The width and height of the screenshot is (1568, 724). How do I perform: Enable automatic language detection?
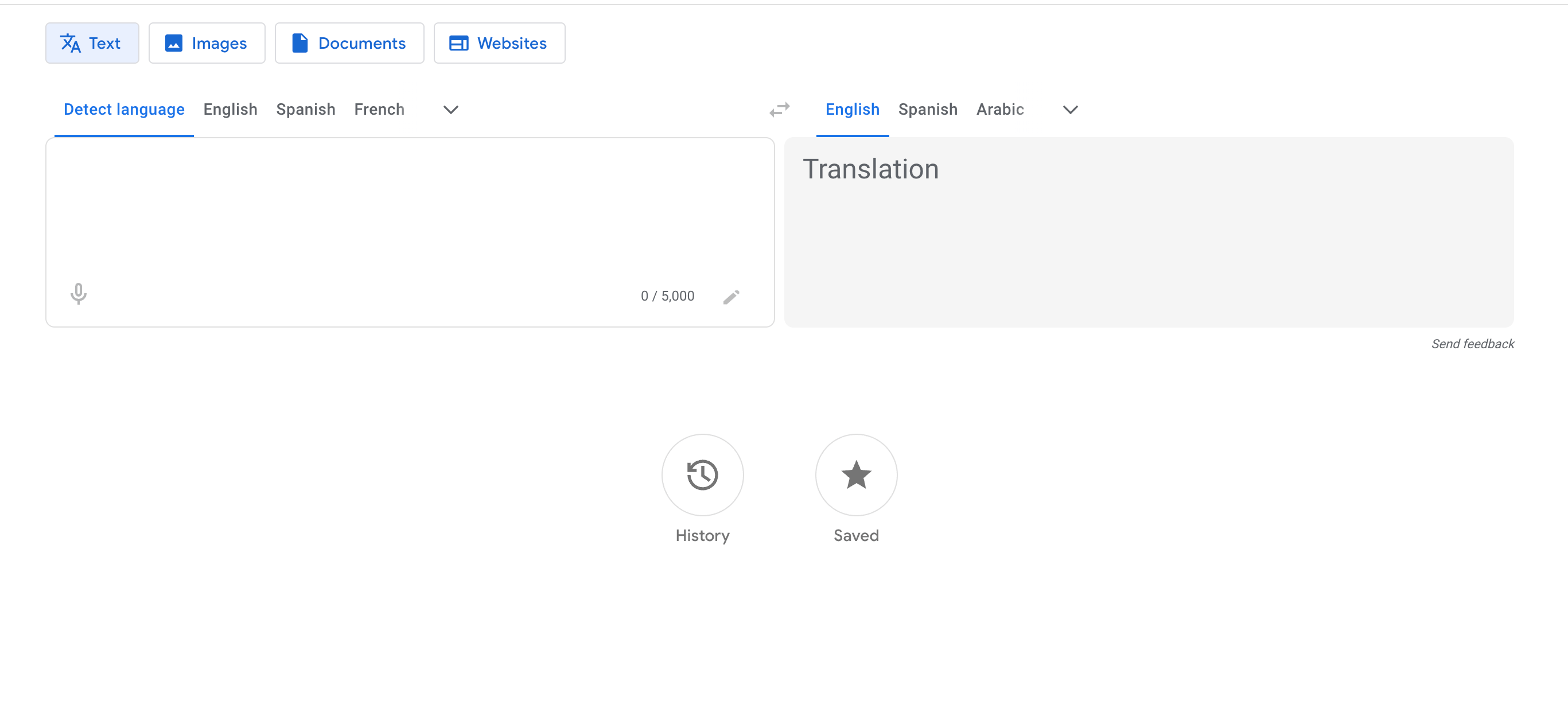[x=124, y=110]
